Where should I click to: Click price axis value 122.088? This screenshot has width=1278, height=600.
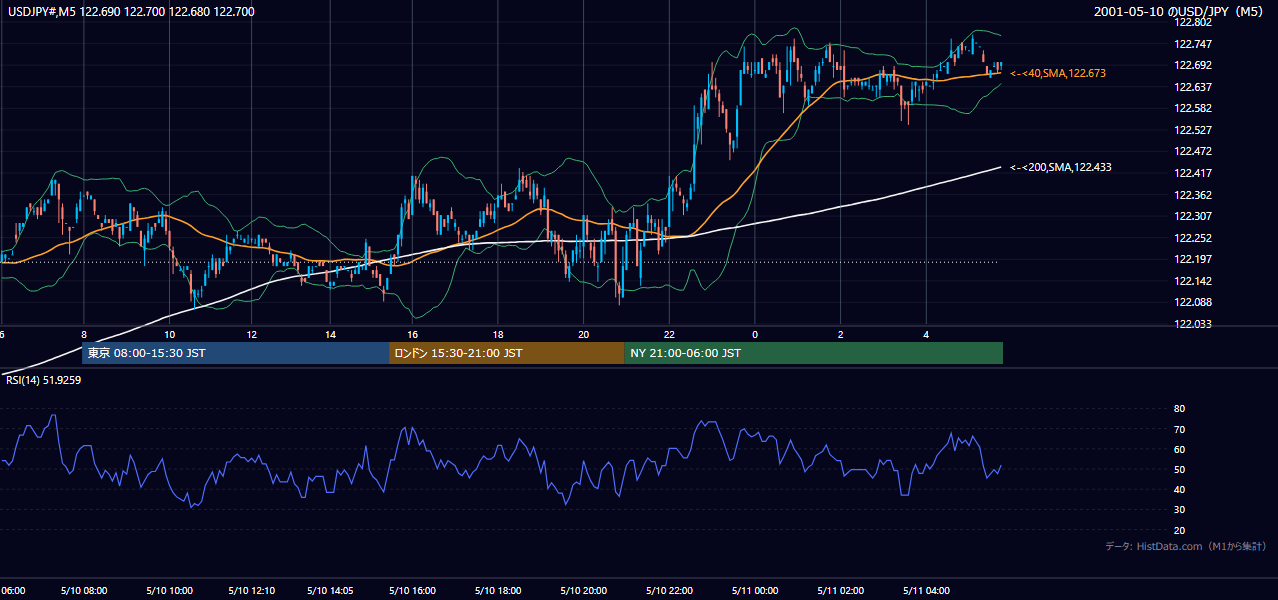[x=1195, y=303]
